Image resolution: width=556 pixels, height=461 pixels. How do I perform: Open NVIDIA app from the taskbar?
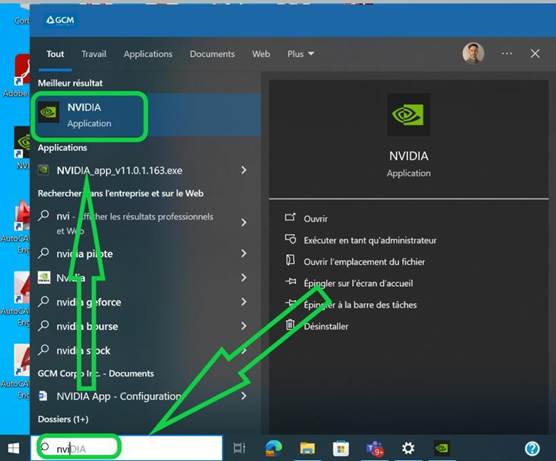coord(442,448)
